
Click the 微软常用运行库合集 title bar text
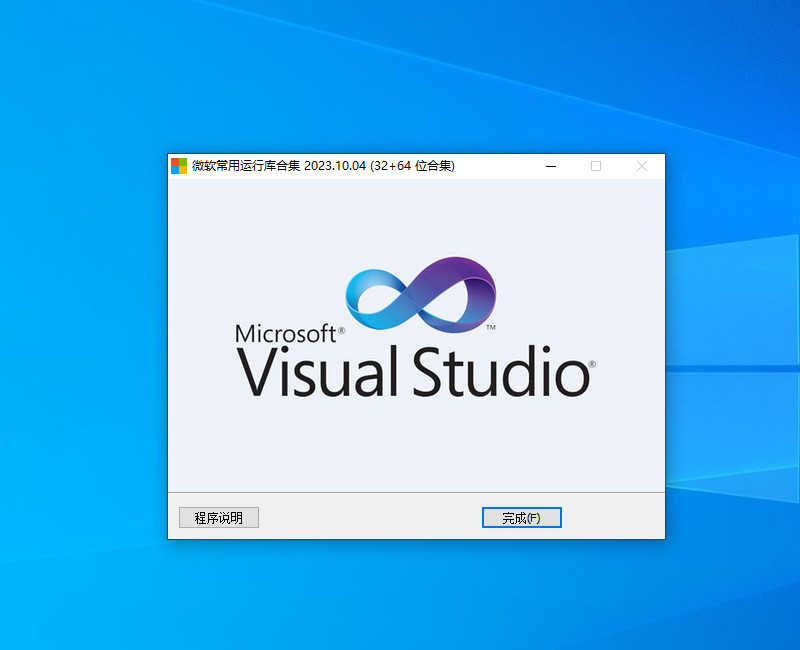(x=245, y=166)
